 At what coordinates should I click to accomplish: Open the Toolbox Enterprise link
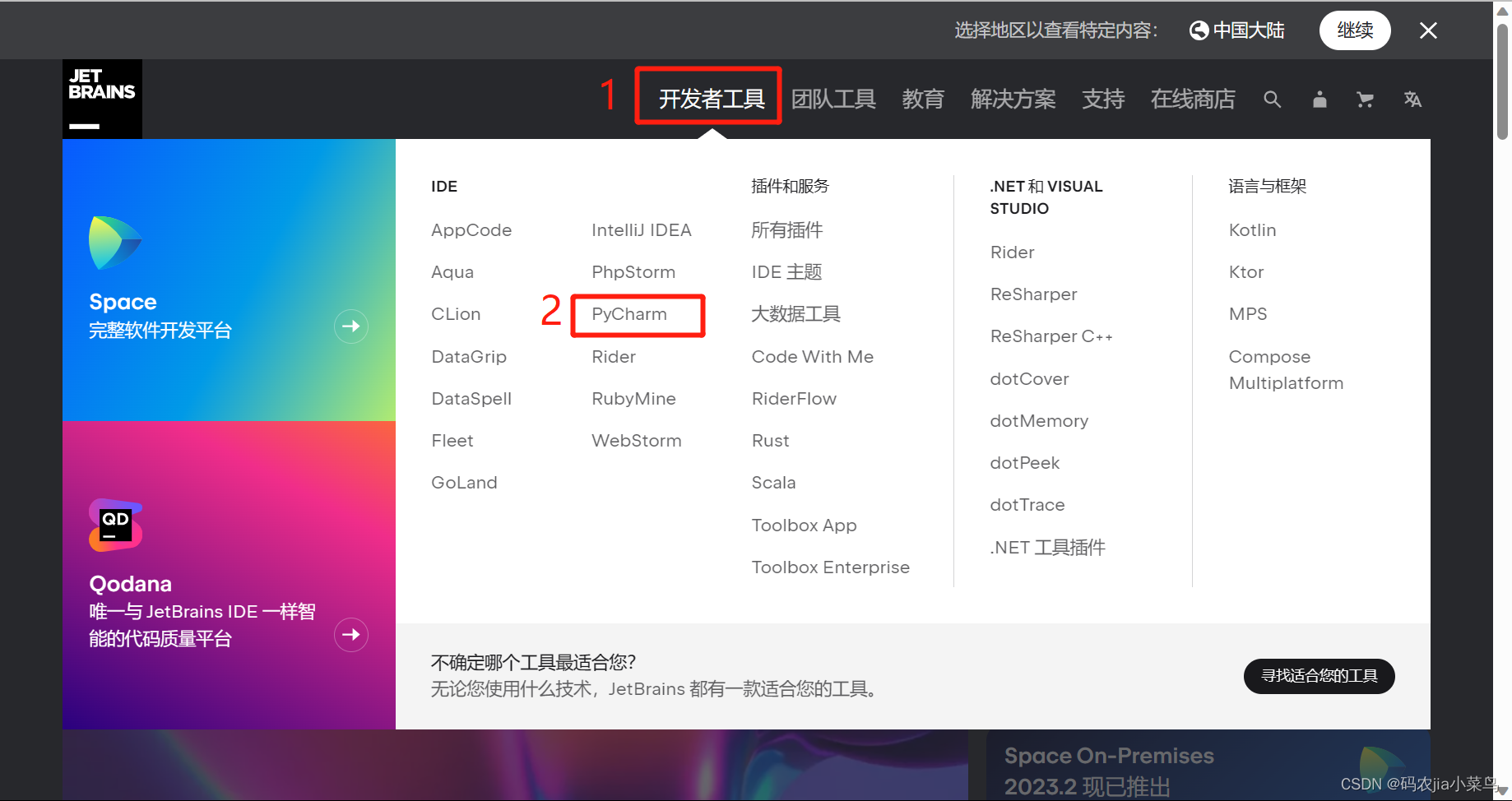point(831,567)
